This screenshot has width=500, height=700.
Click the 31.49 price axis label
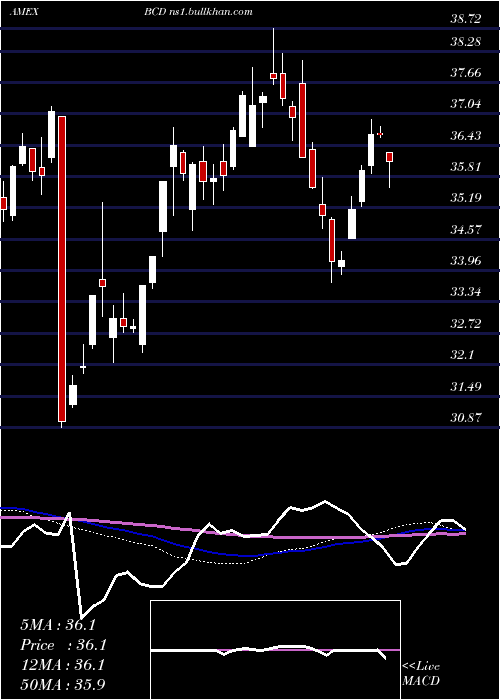466,386
